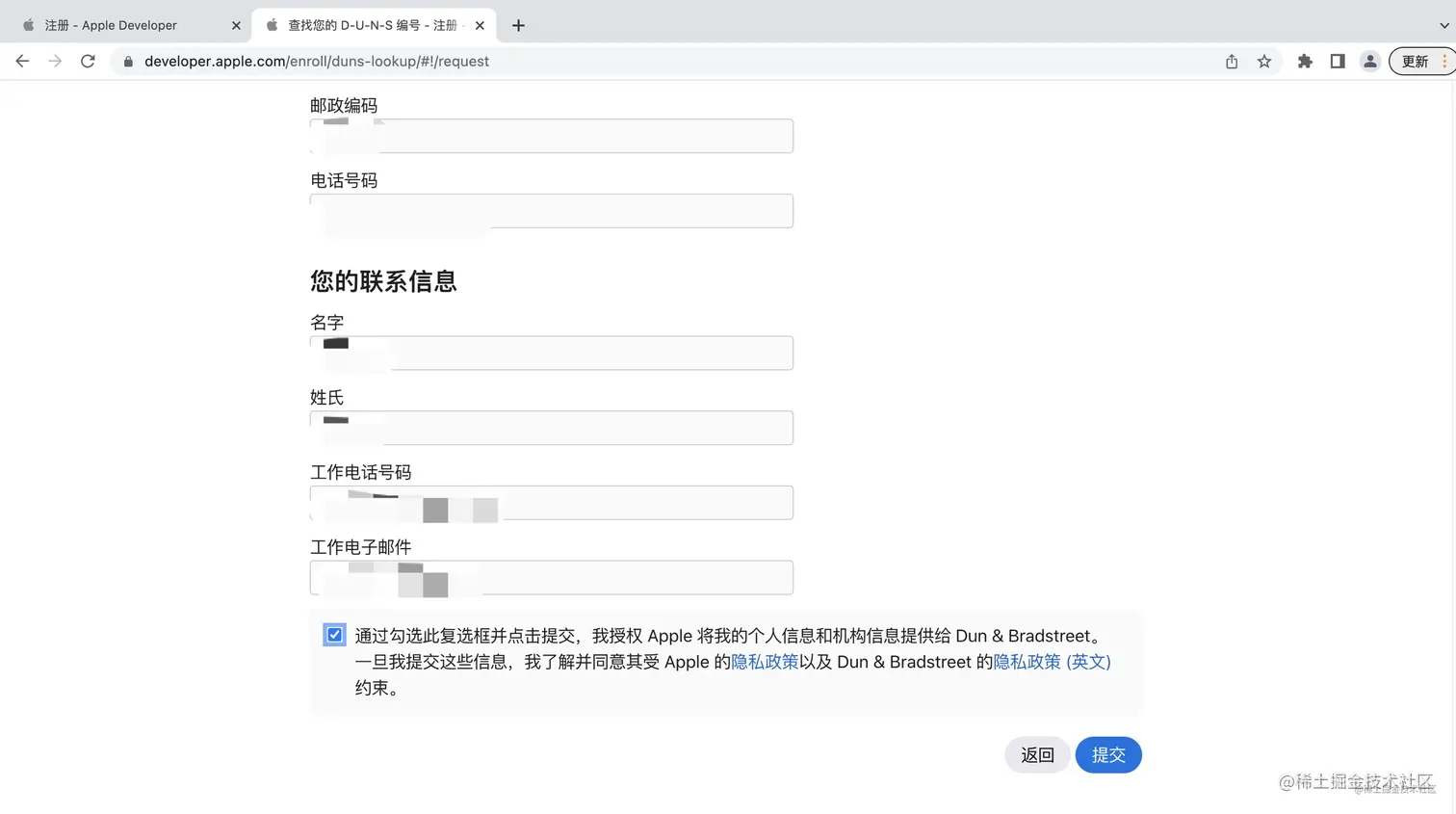Screen dimensions: 1456x814
Task: Select the 查找您的 D-U-N-S 编号 tab
Action: (x=374, y=25)
